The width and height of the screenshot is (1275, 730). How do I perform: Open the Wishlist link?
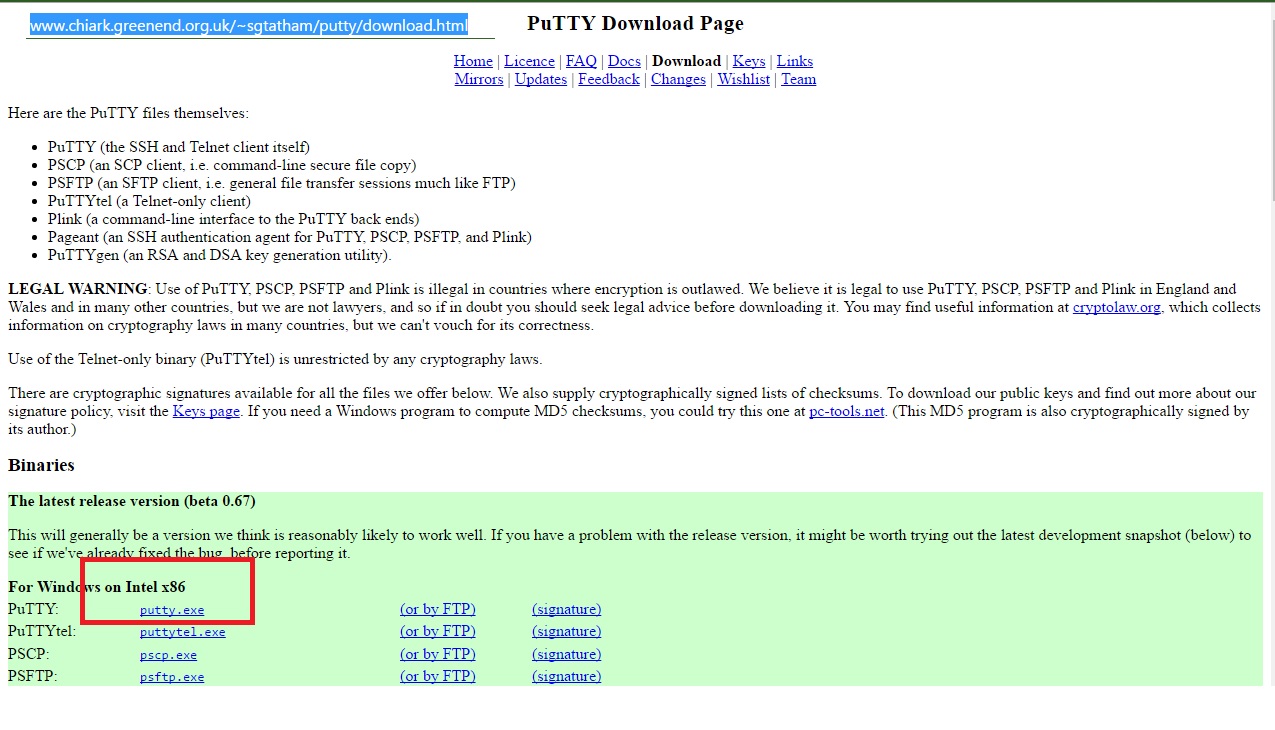(x=744, y=79)
